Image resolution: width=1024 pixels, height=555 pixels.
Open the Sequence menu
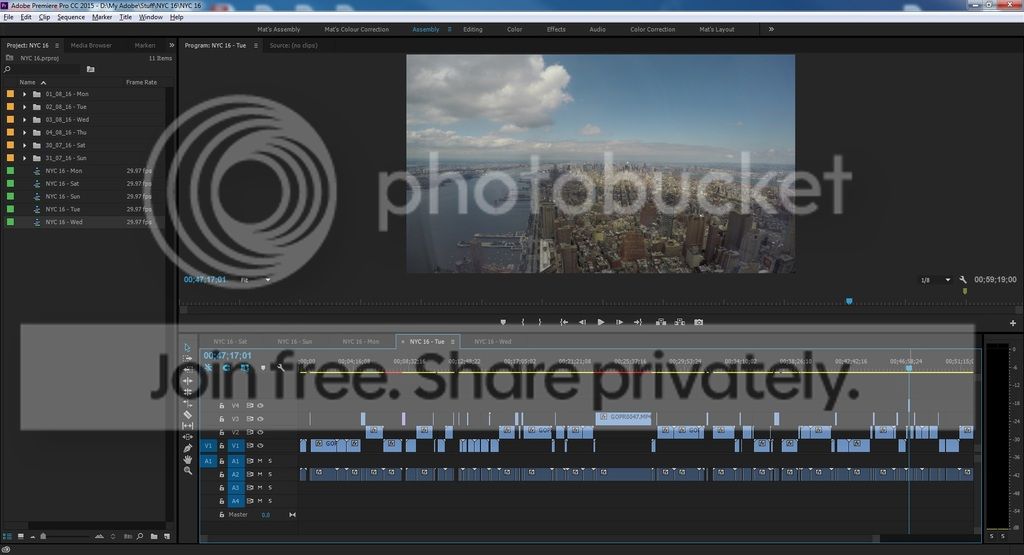[x=71, y=17]
